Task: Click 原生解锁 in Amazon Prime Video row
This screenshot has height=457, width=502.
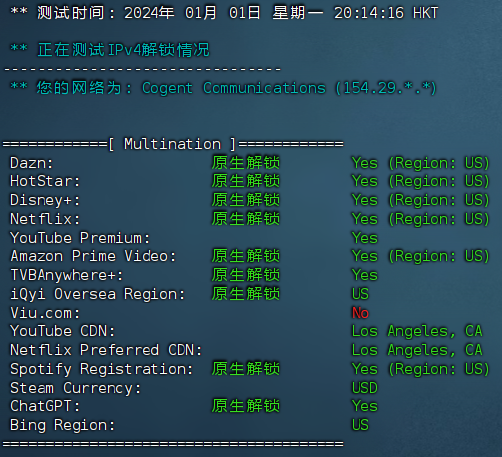Action: [x=246, y=256]
